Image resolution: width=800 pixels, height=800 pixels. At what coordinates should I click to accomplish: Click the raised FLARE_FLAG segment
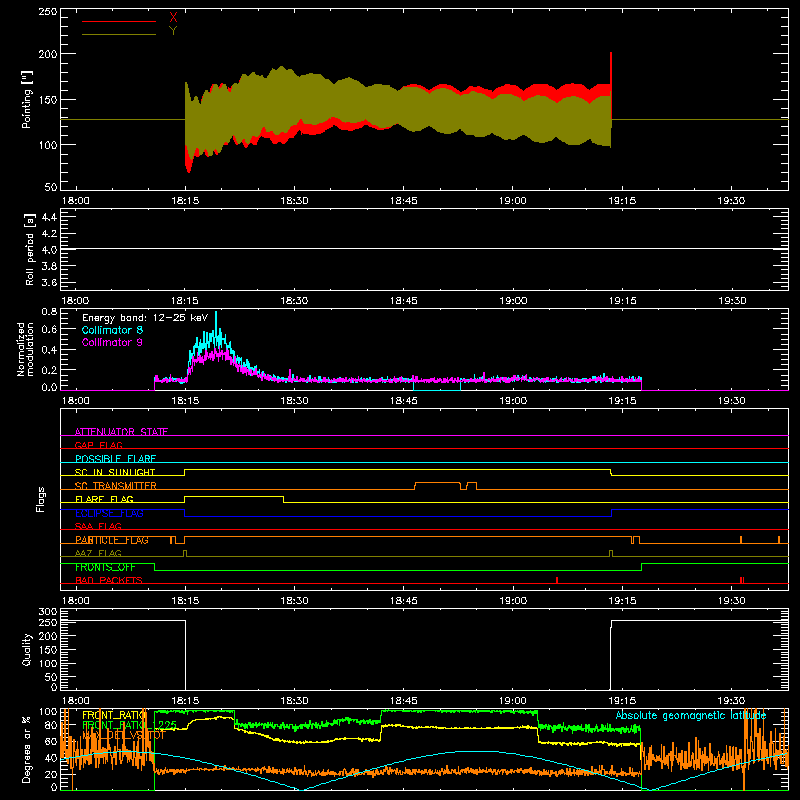[x=234, y=496]
